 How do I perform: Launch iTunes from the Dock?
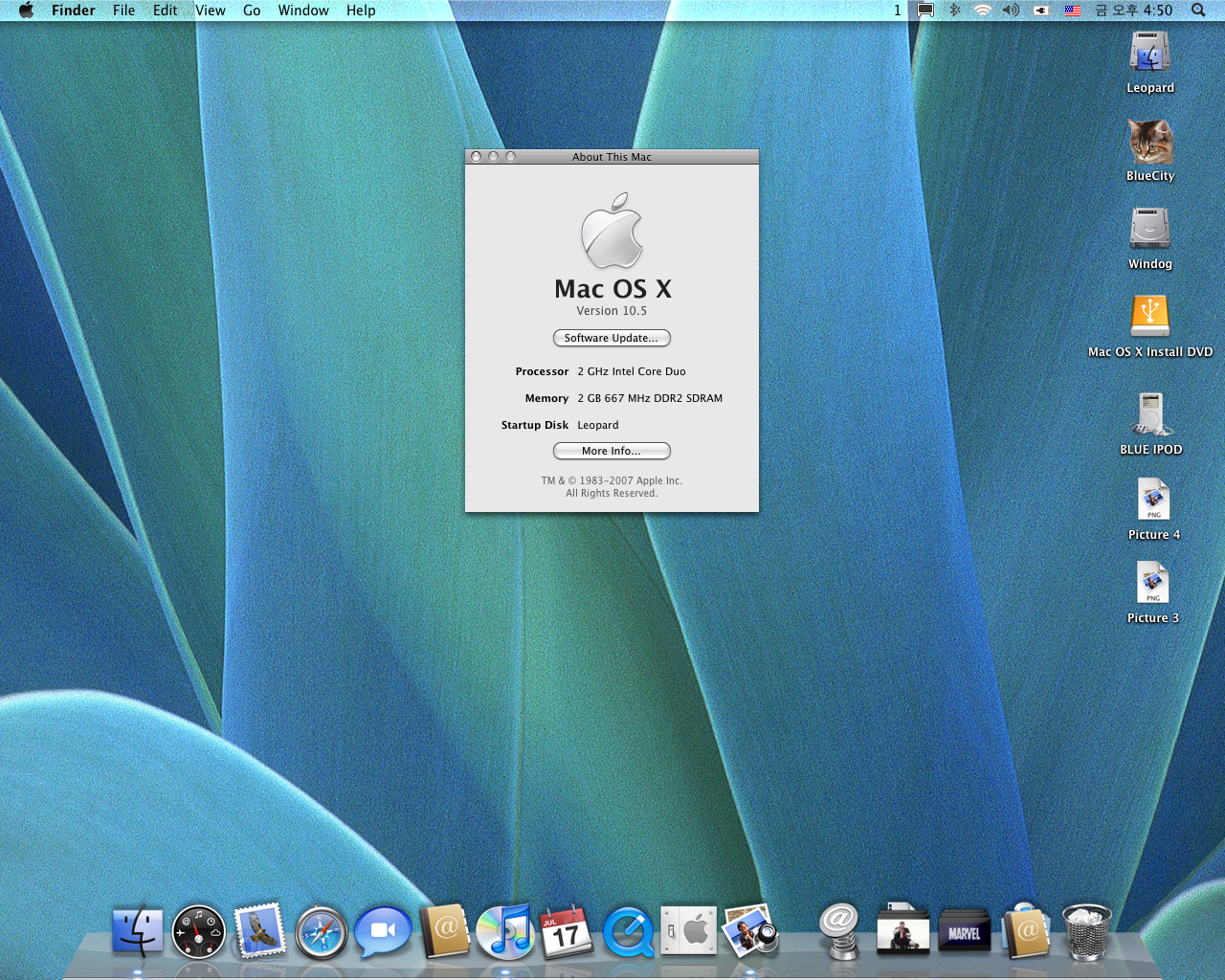pyautogui.click(x=506, y=931)
